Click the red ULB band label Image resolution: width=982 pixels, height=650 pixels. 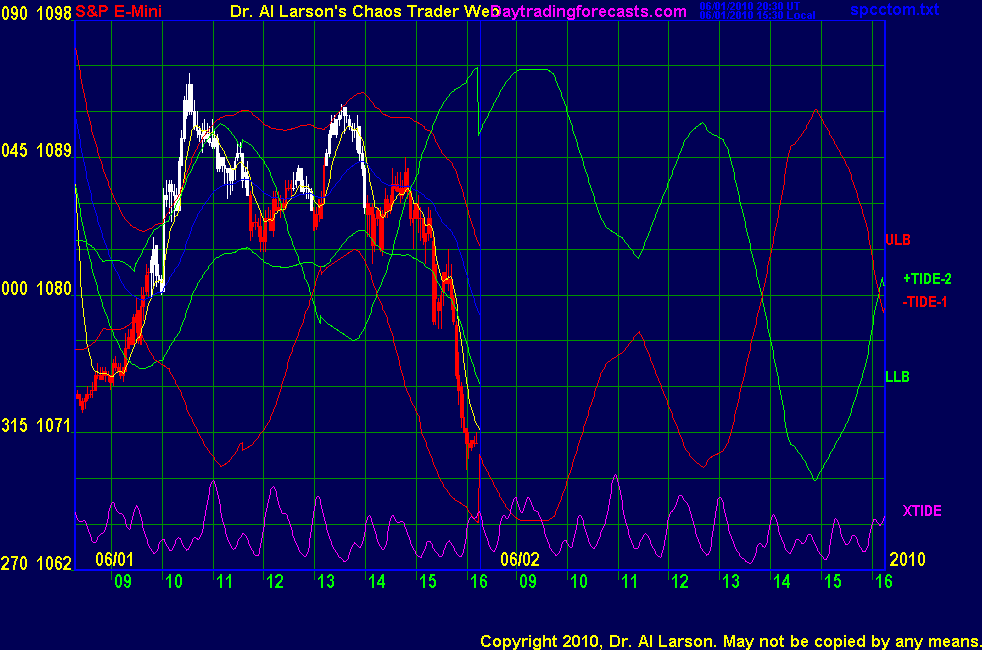[897, 240]
